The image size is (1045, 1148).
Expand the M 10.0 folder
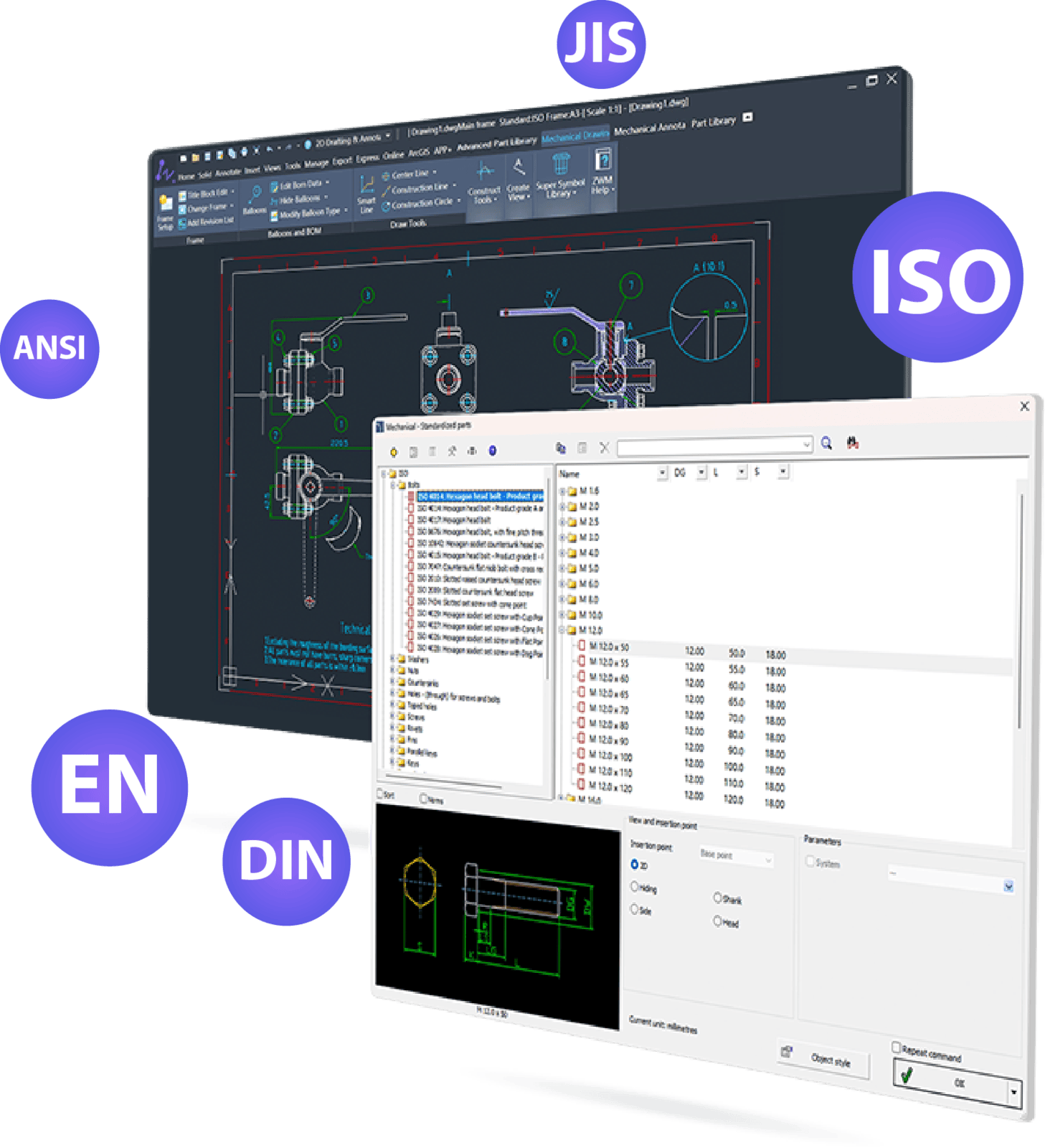pos(563,615)
